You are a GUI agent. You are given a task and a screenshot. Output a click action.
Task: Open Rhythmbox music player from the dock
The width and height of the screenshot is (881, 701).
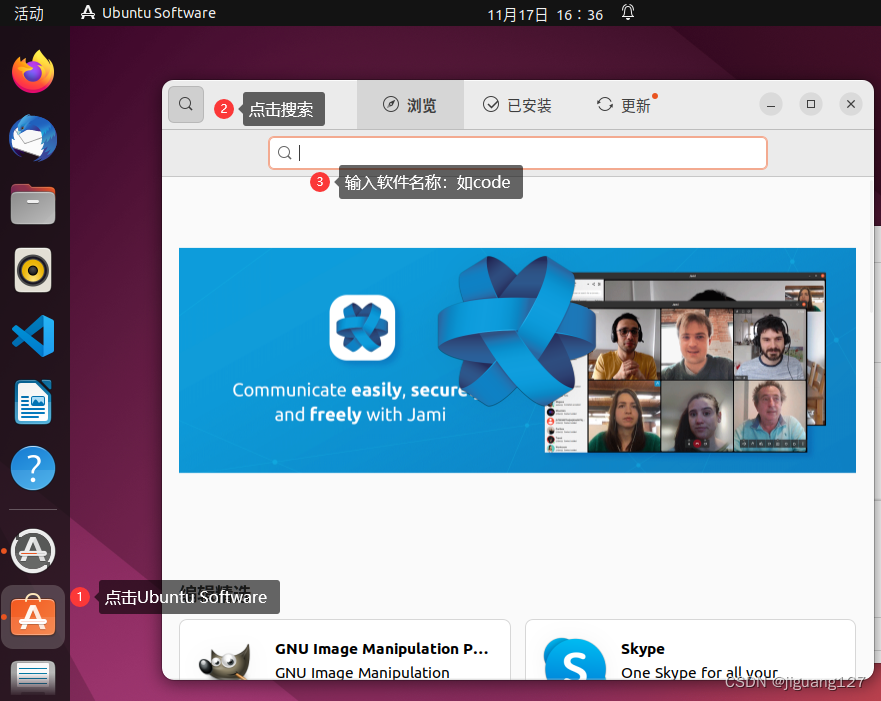coord(33,270)
